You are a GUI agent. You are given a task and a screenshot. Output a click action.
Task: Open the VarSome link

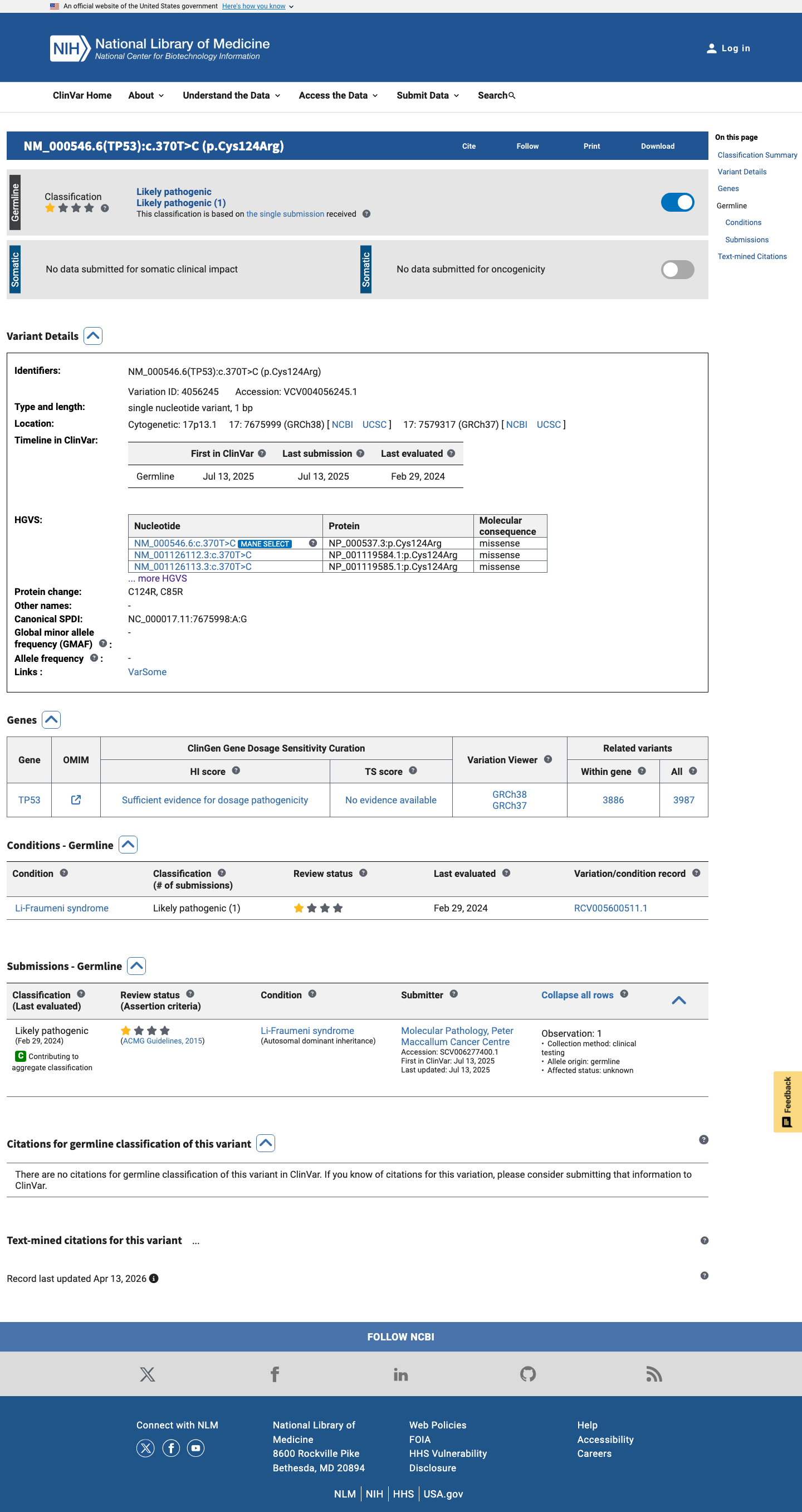click(147, 672)
